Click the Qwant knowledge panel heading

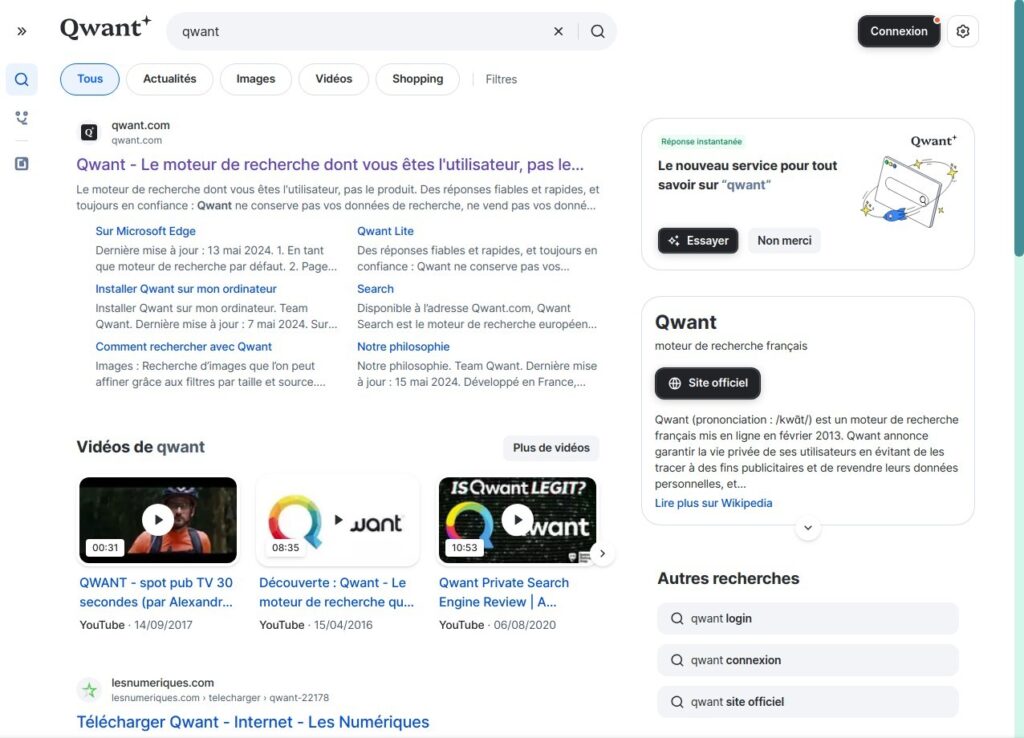686,323
